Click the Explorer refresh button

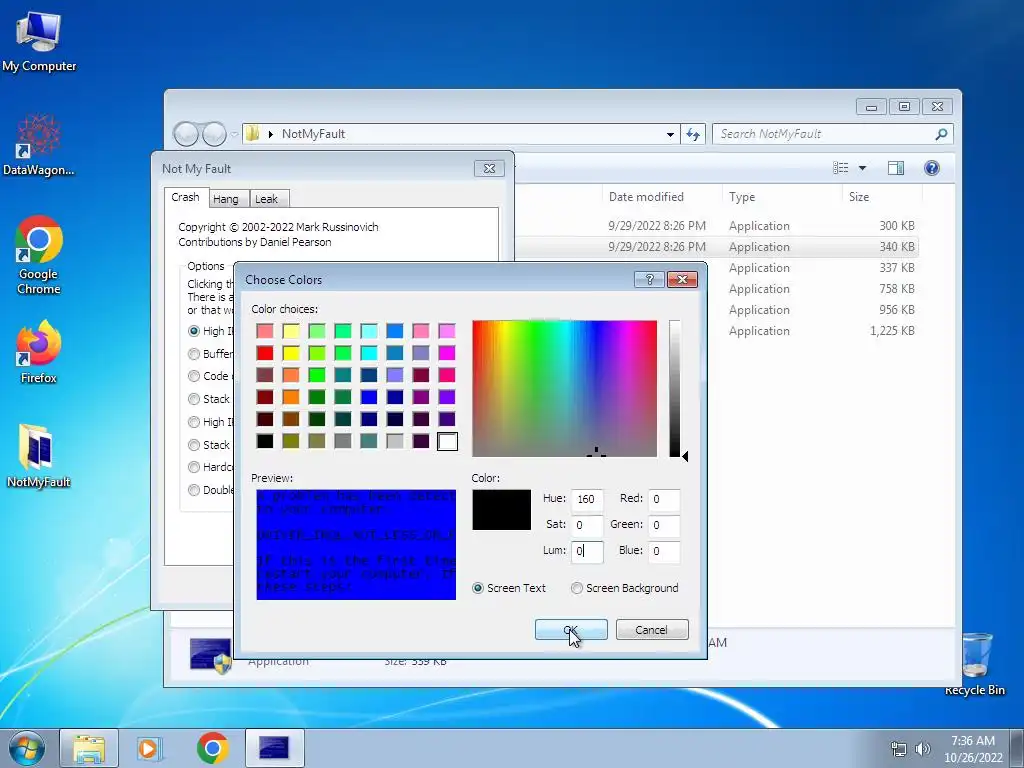[693, 135]
